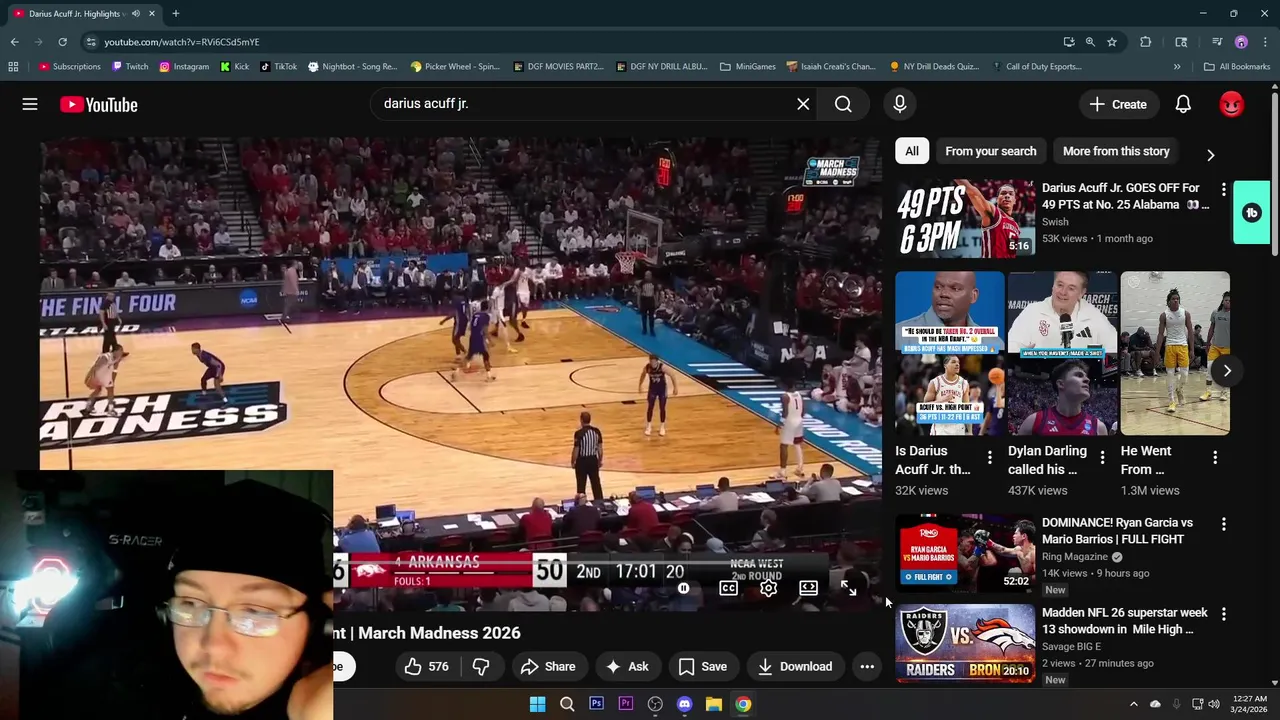Show next Shorts with the carousel arrow
This screenshot has width=1280, height=720.
1227,371
